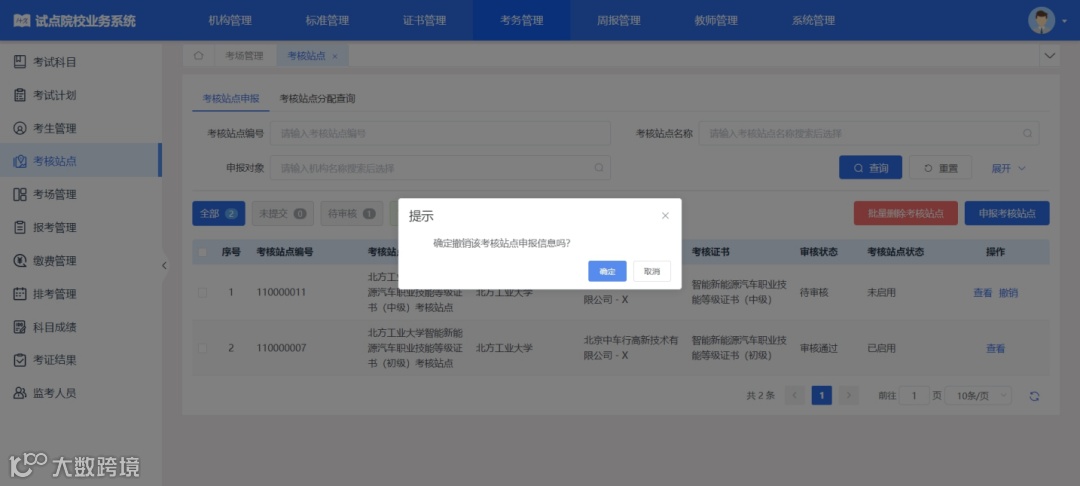Toggle the select-all checkbox in table header
Screen dimensions: 1080x486
[202, 252]
